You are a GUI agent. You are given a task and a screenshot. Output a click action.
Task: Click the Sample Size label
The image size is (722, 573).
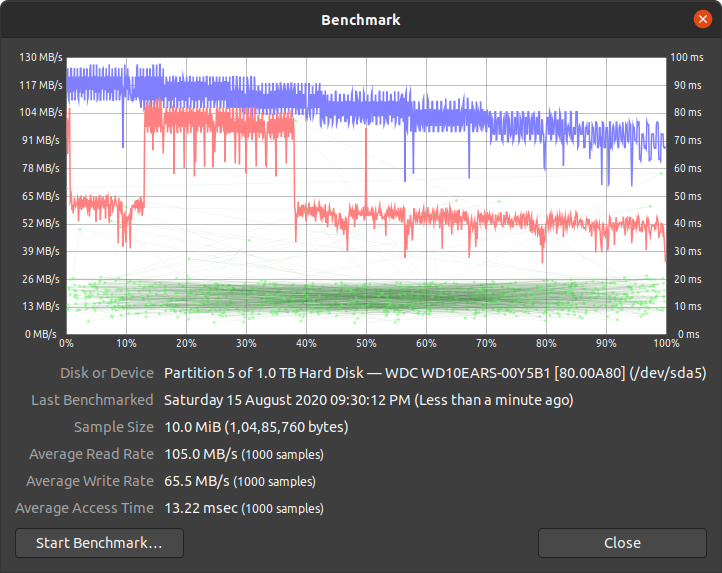(x=114, y=427)
